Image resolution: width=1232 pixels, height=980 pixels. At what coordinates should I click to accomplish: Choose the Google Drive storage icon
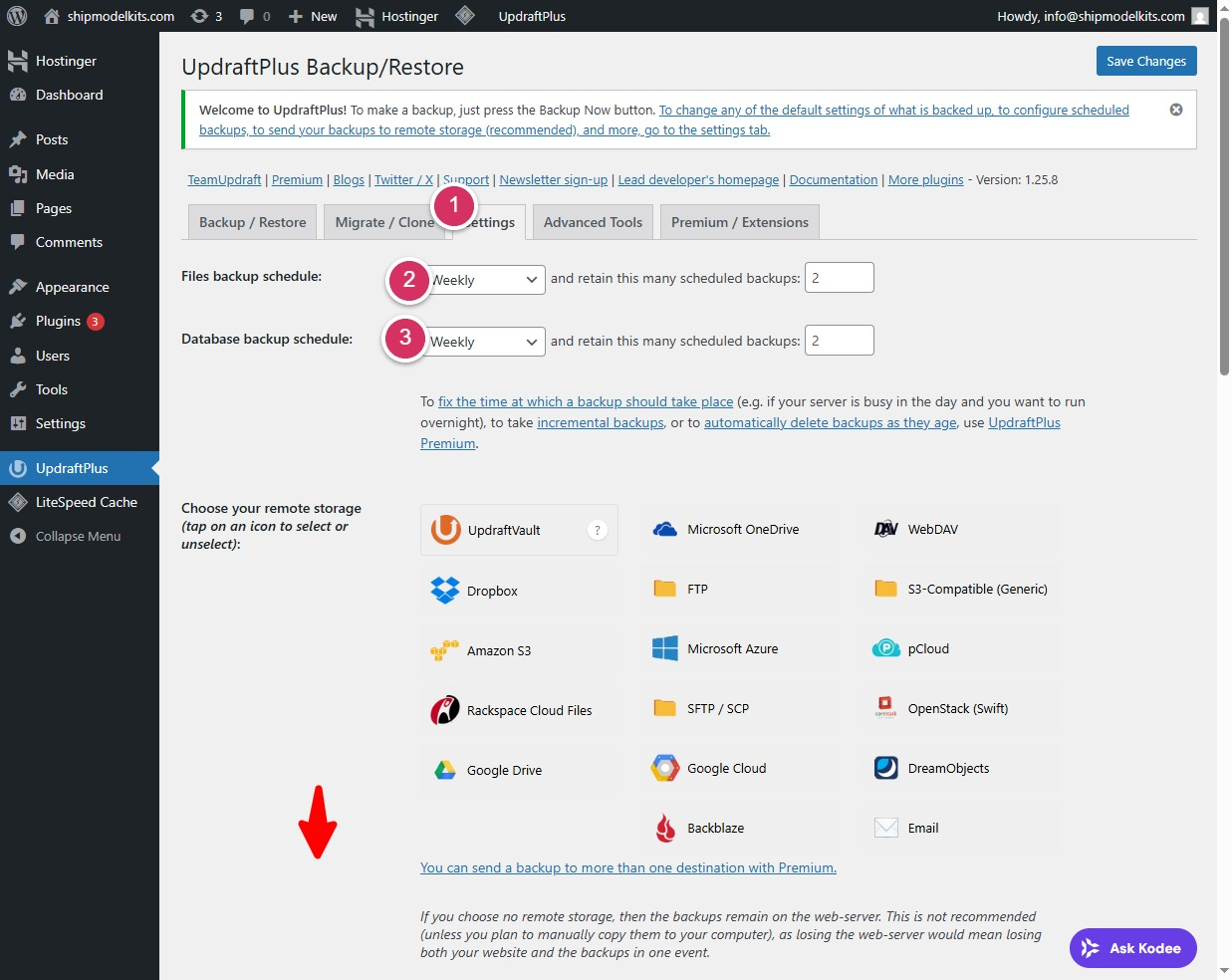(x=445, y=770)
